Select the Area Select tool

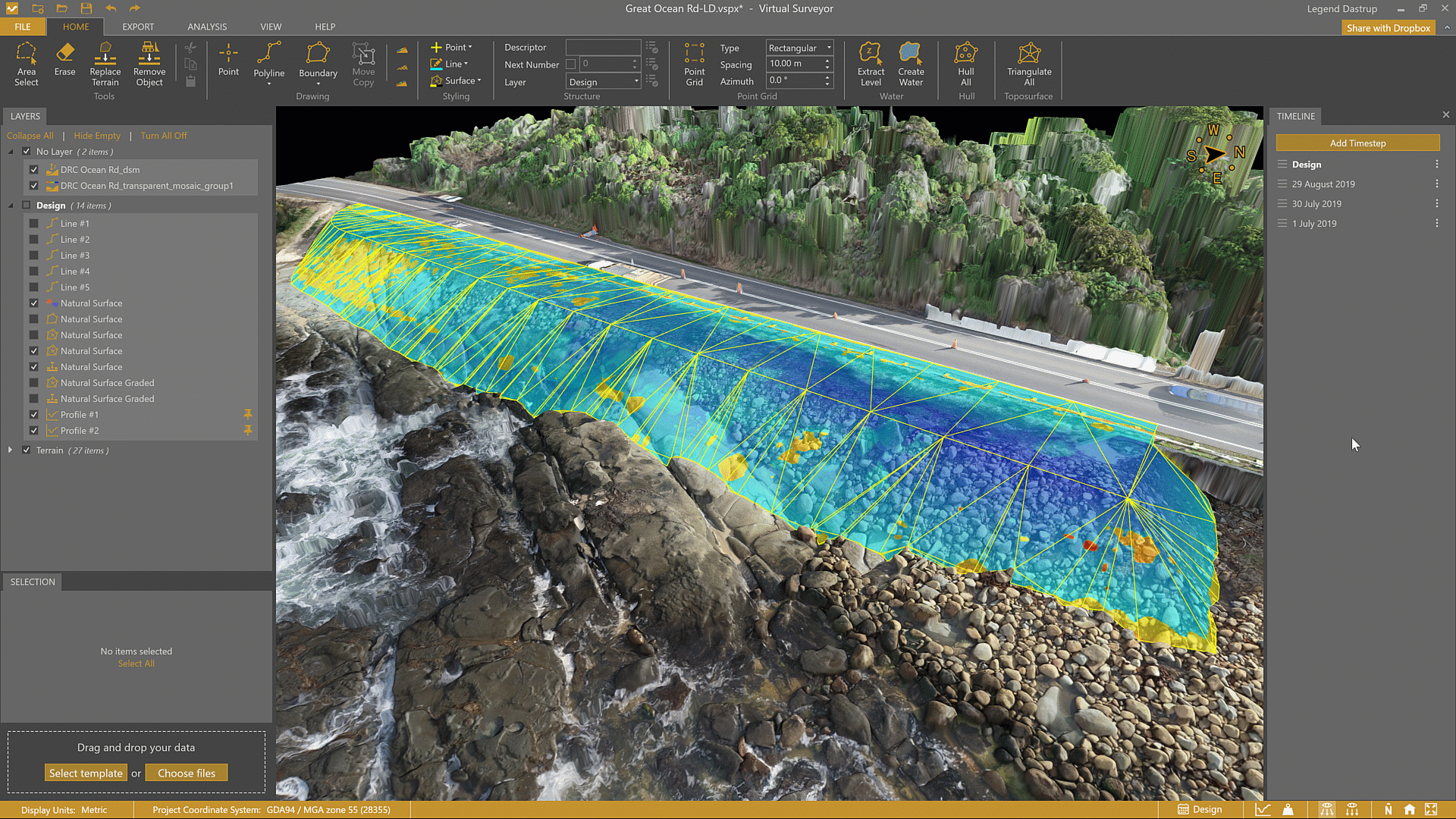coord(27,64)
